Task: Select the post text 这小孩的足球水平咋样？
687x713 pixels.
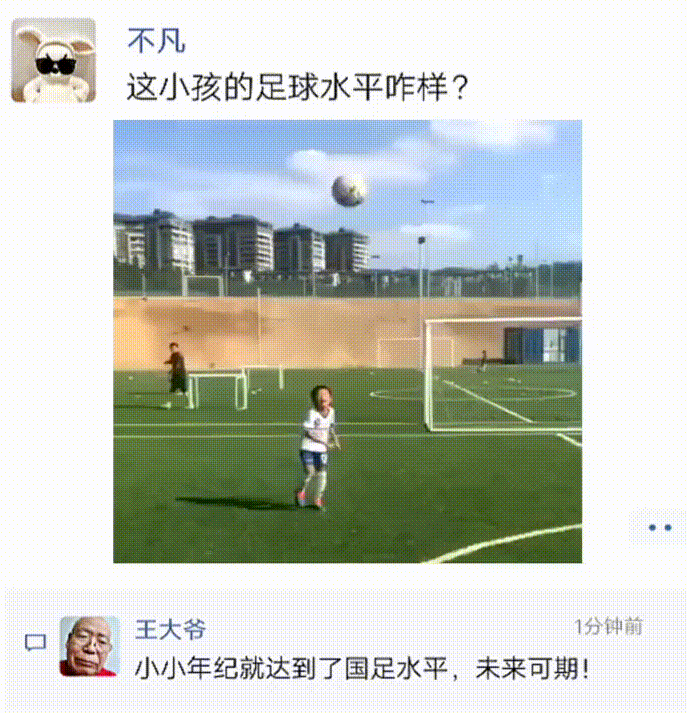Action: (297, 87)
